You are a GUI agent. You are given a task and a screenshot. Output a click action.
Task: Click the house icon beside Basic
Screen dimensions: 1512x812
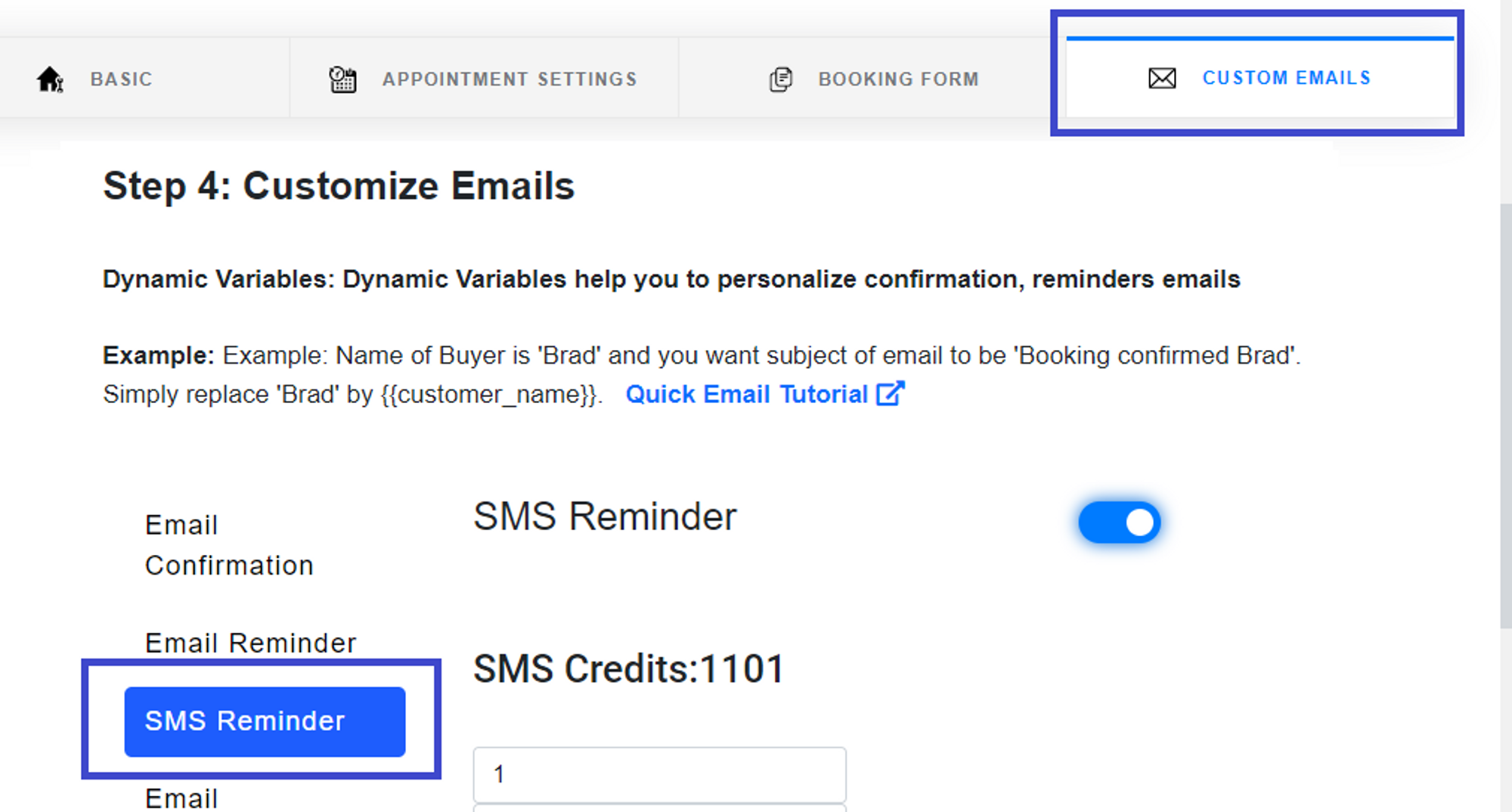click(50, 79)
